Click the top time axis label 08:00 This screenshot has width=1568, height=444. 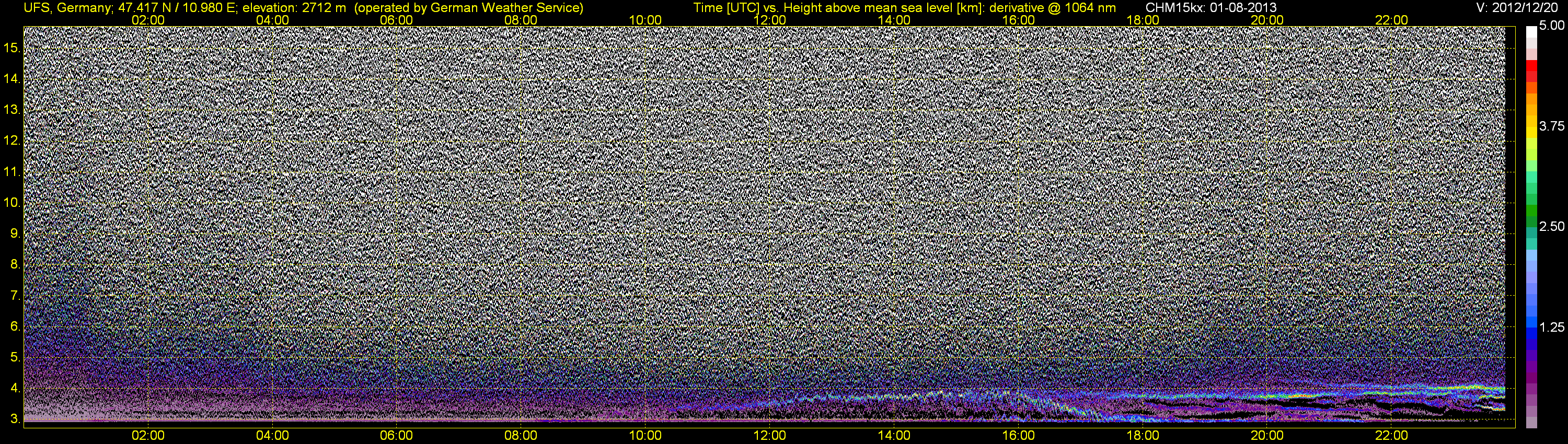pyautogui.click(x=521, y=20)
